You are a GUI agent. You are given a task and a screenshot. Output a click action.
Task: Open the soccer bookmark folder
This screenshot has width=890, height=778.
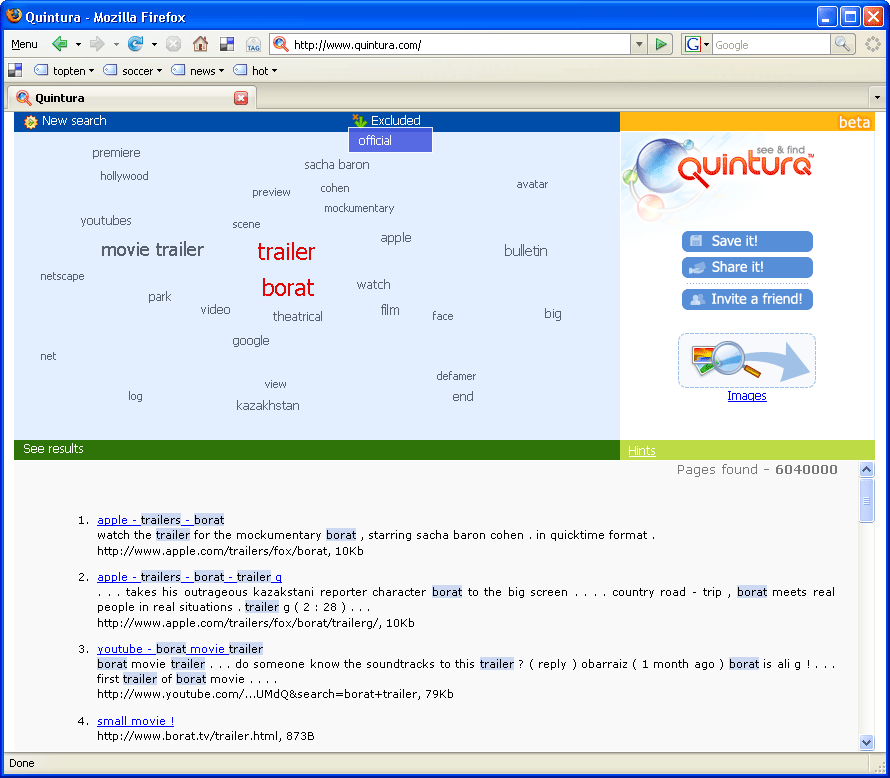(x=133, y=70)
